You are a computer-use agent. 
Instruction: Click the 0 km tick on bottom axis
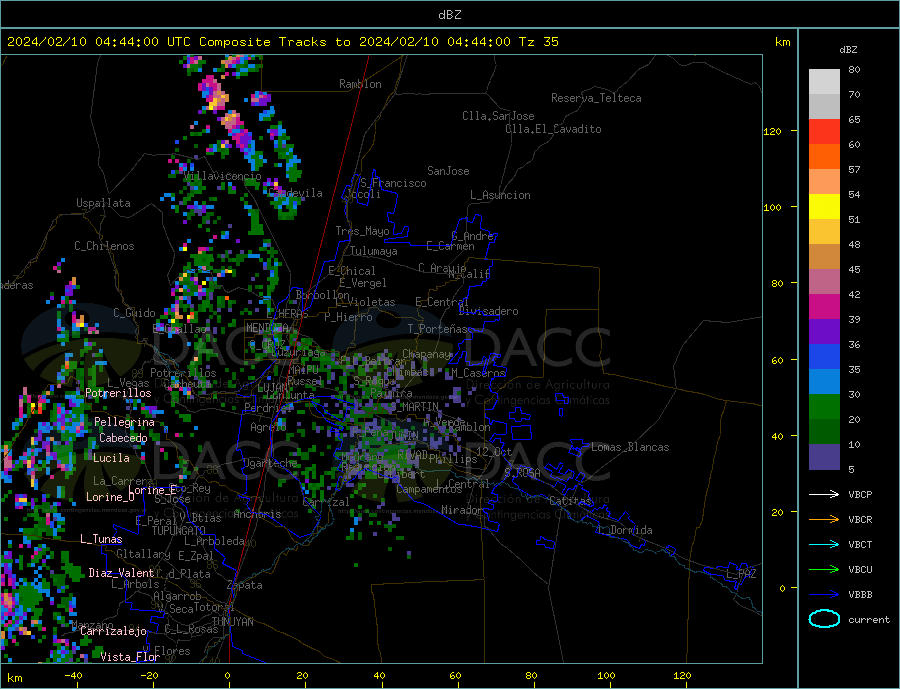pyautogui.click(x=227, y=676)
